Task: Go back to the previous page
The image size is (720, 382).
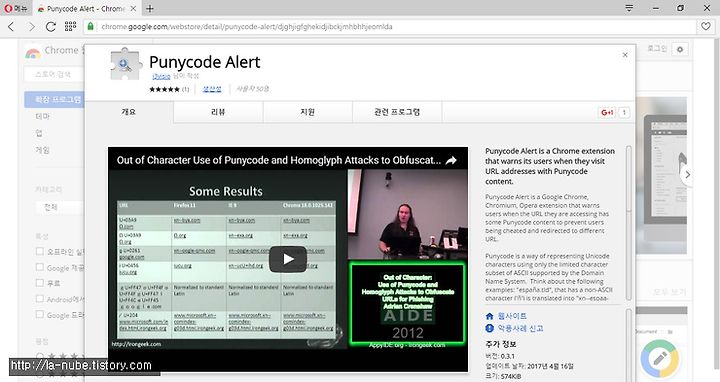Action: tap(11, 27)
